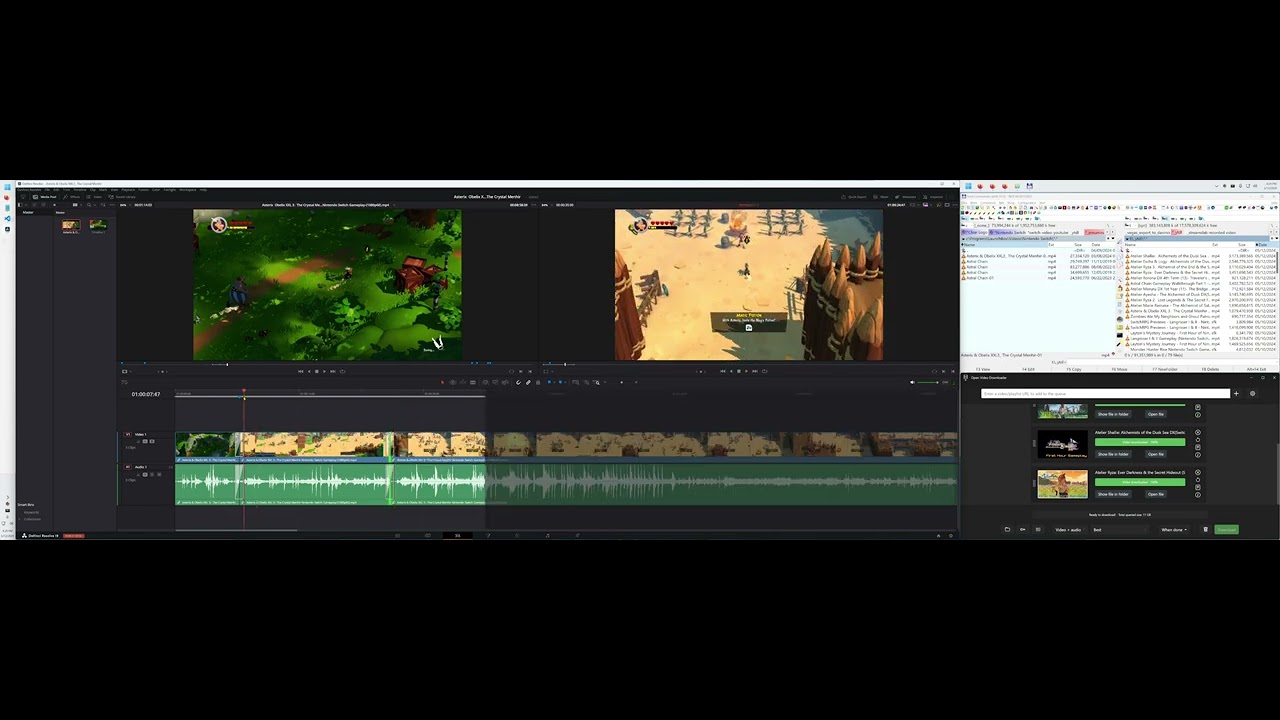Disable the Video 1 track

[152, 441]
